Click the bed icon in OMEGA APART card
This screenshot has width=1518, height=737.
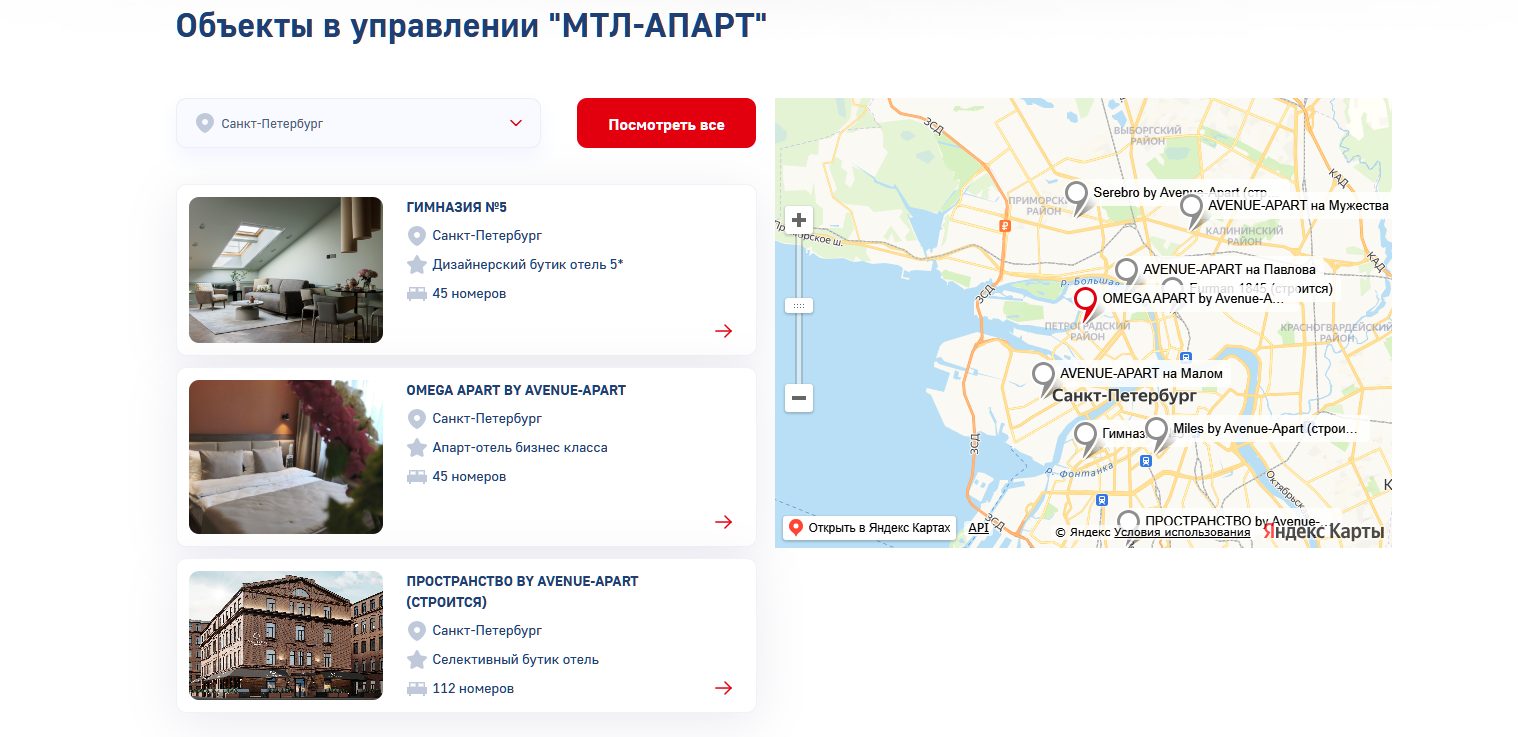click(417, 477)
